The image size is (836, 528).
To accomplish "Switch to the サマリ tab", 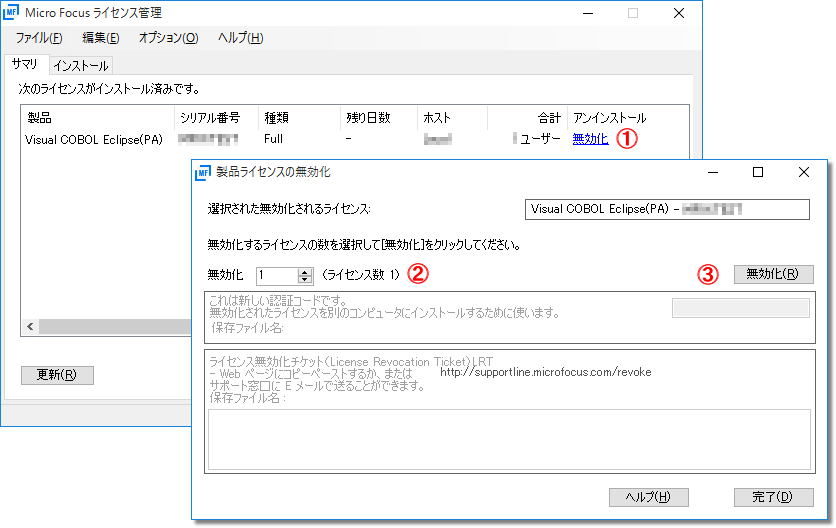I will click(x=25, y=64).
